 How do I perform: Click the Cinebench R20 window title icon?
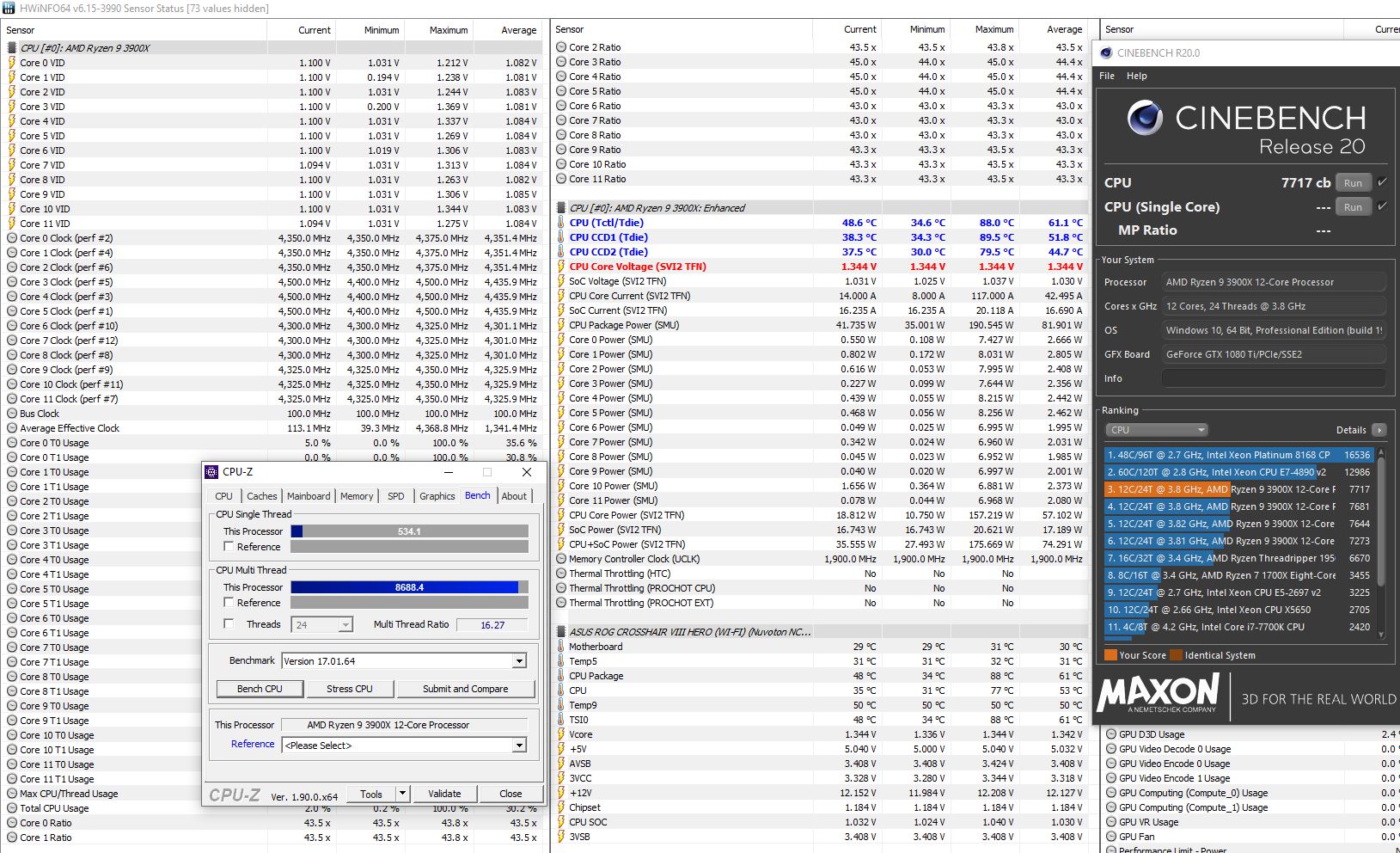point(1105,52)
